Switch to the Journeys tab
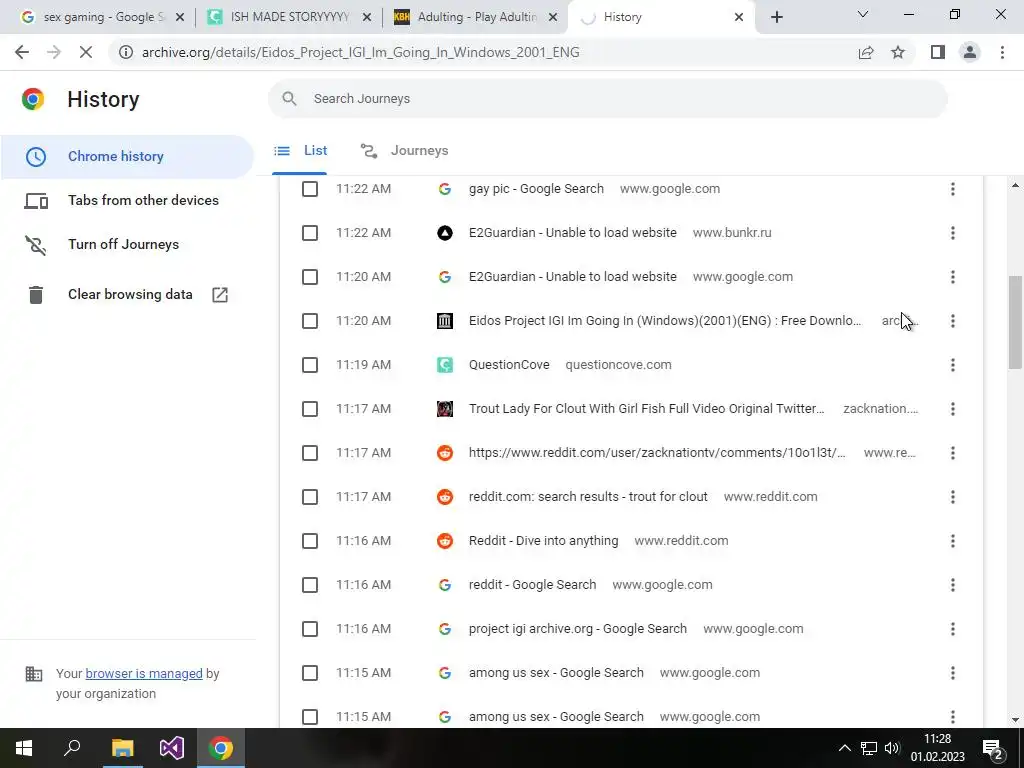This screenshot has width=1024, height=768. [405, 151]
